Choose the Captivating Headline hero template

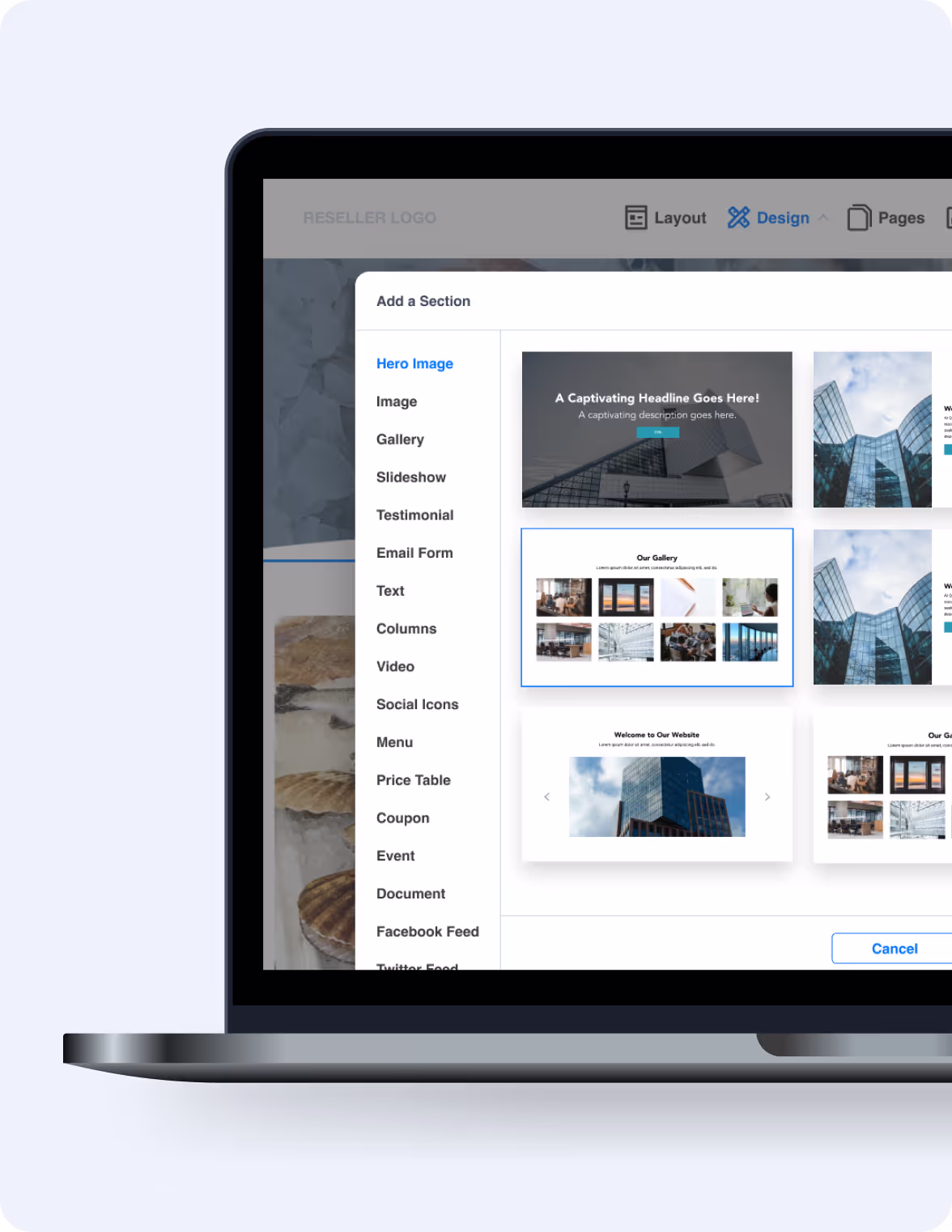[657, 430]
